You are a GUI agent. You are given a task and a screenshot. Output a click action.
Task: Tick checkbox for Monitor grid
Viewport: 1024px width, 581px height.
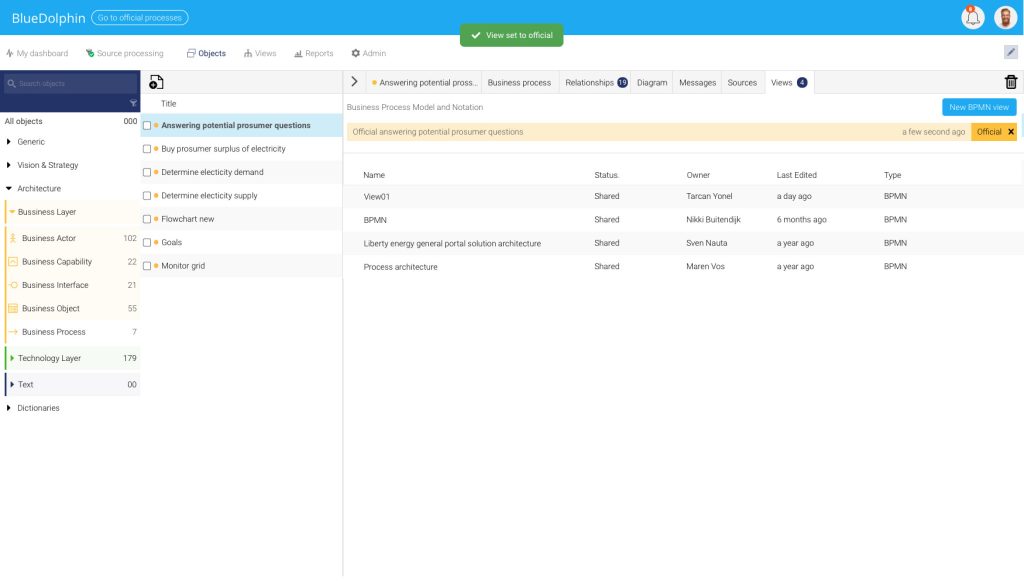tap(147, 266)
